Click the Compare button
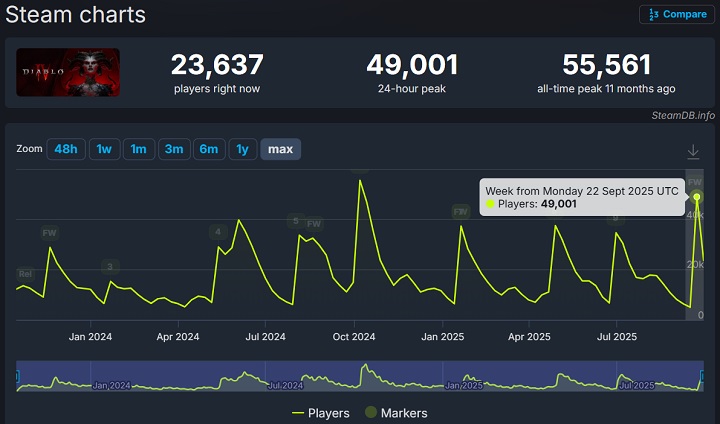The height and width of the screenshot is (424, 720). tap(678, 14)
